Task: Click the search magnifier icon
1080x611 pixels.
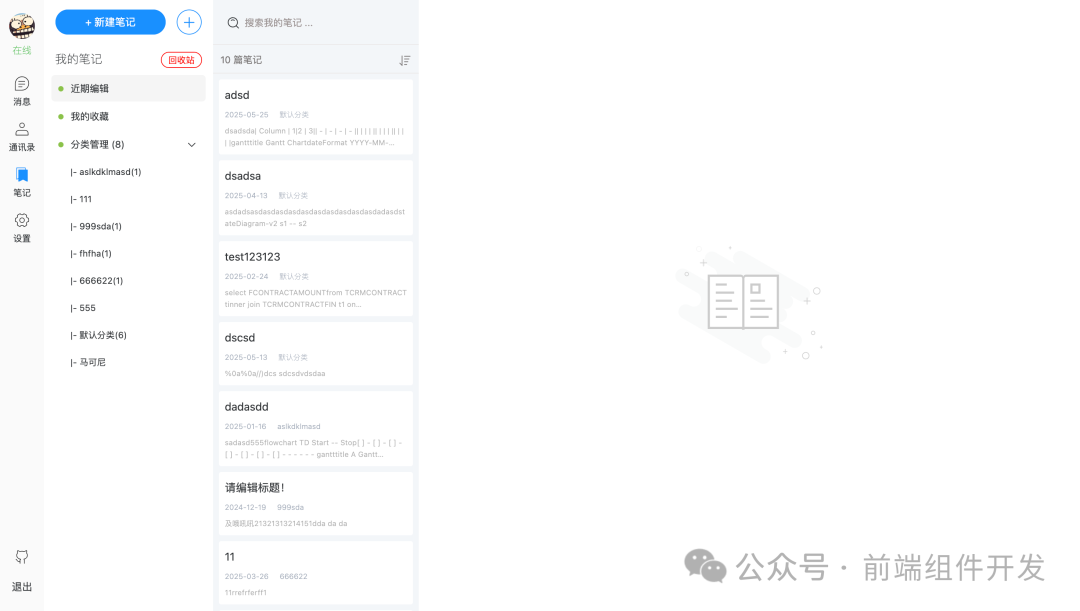Action: point(233,23)
